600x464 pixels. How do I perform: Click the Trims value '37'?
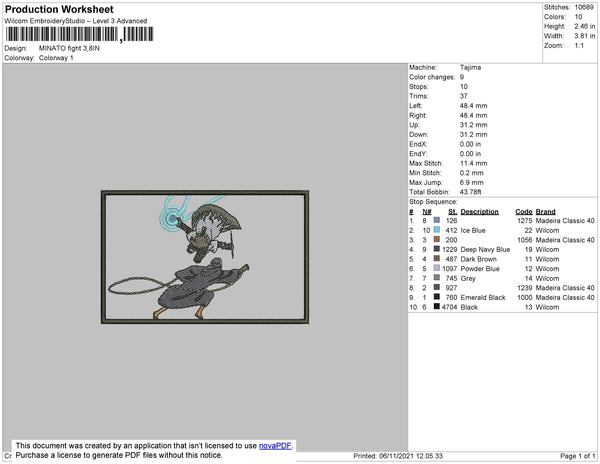pyautogui.click(x=463, y=96)
